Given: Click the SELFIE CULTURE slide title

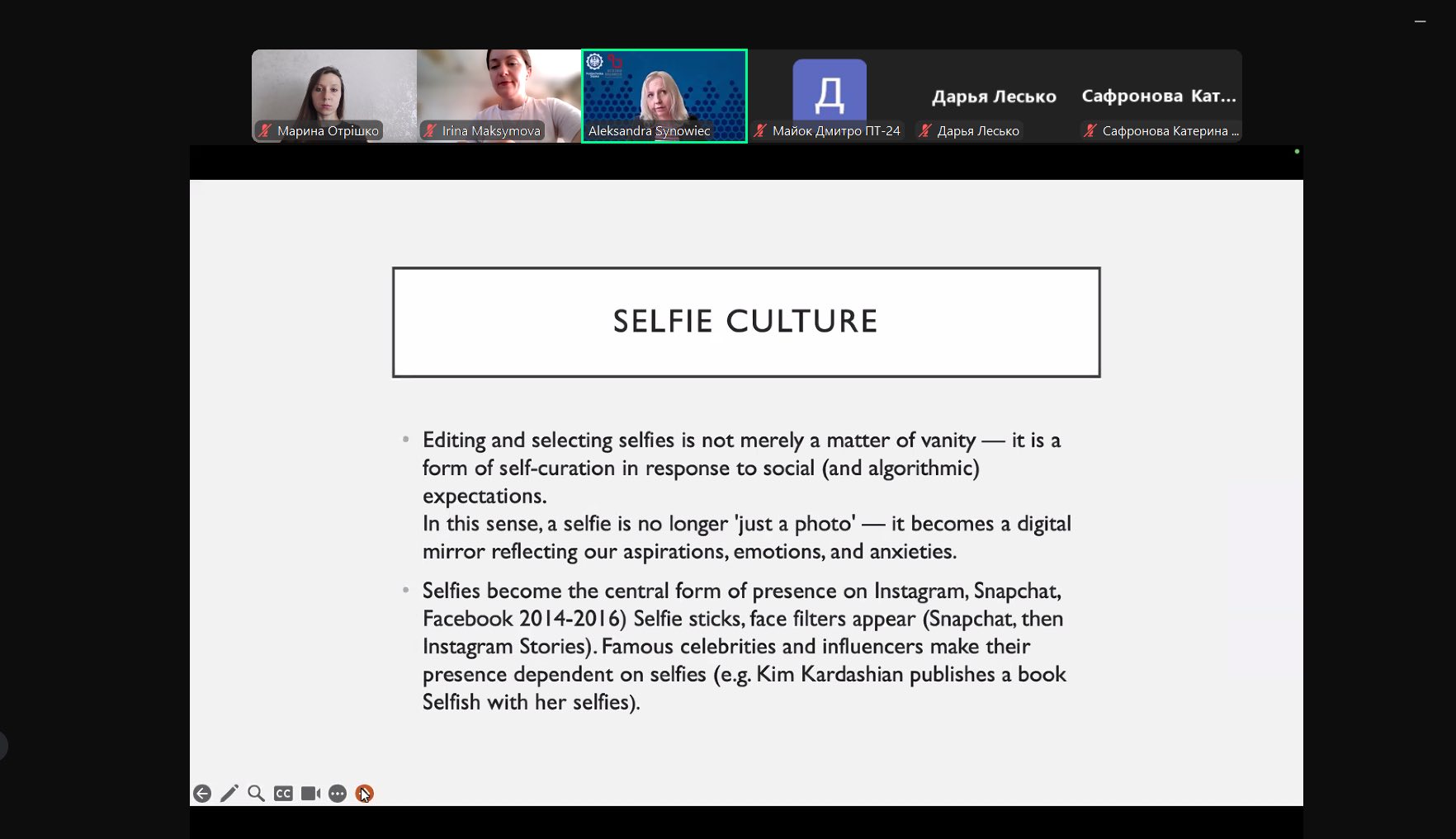Looking at the screenshot, I should pyautogui.click(x=745, y=321).
